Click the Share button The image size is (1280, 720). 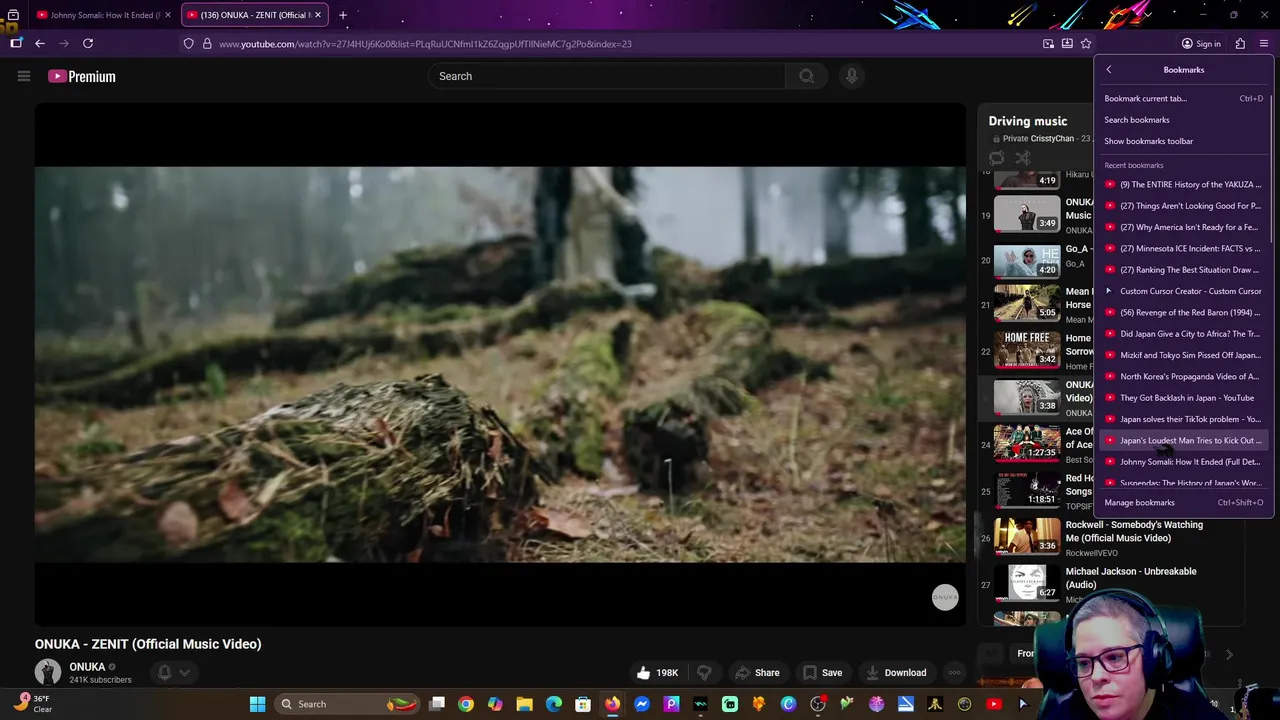tap(757, 673)
